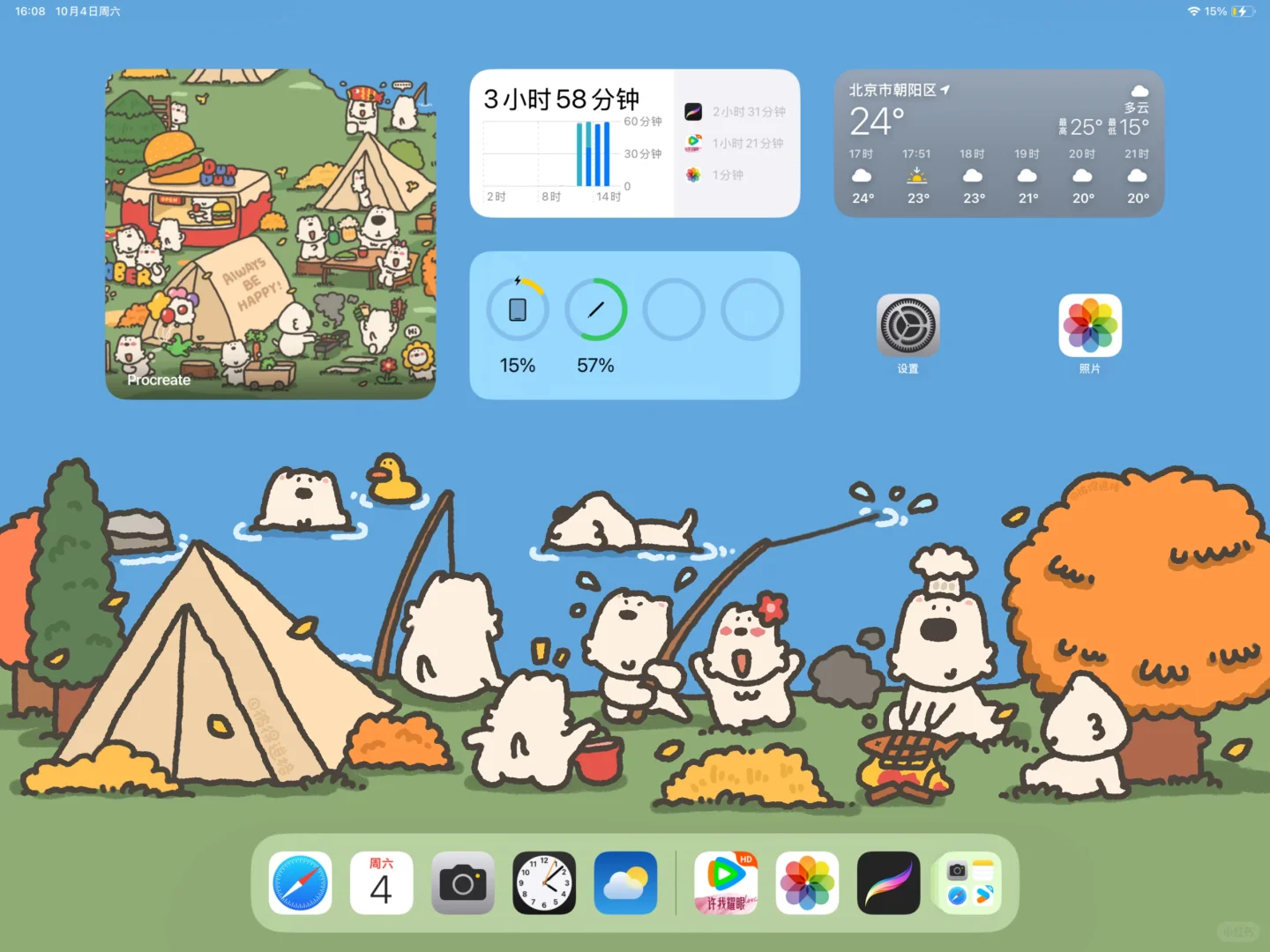The image size is (1270, 952).
Task: Tap the cloud icon under 20时
Action: coord(1082,175)
